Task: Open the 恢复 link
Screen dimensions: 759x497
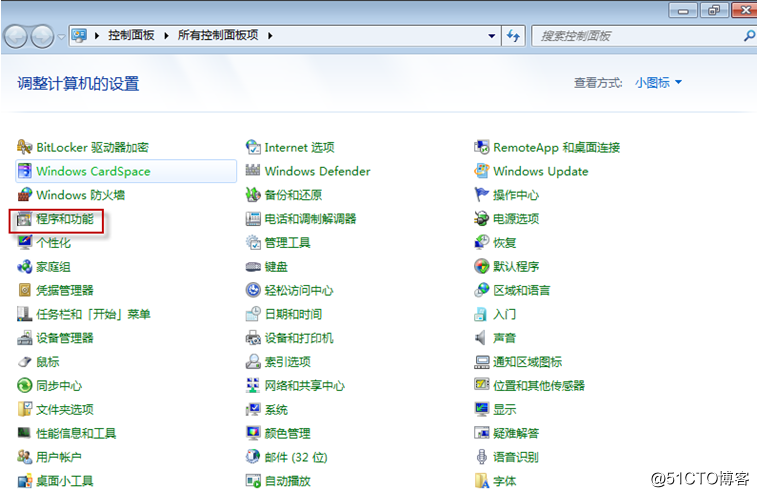Action: coord(504,242)
